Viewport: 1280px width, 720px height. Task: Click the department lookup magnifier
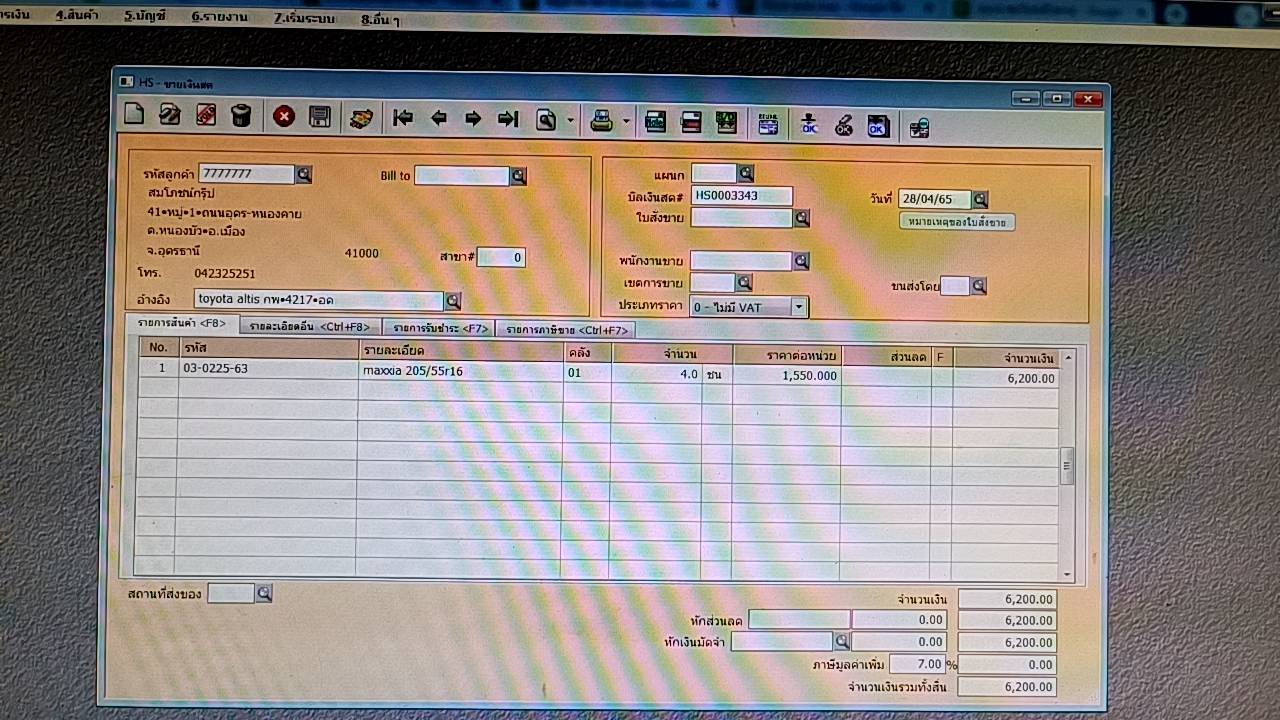(745, 173)
